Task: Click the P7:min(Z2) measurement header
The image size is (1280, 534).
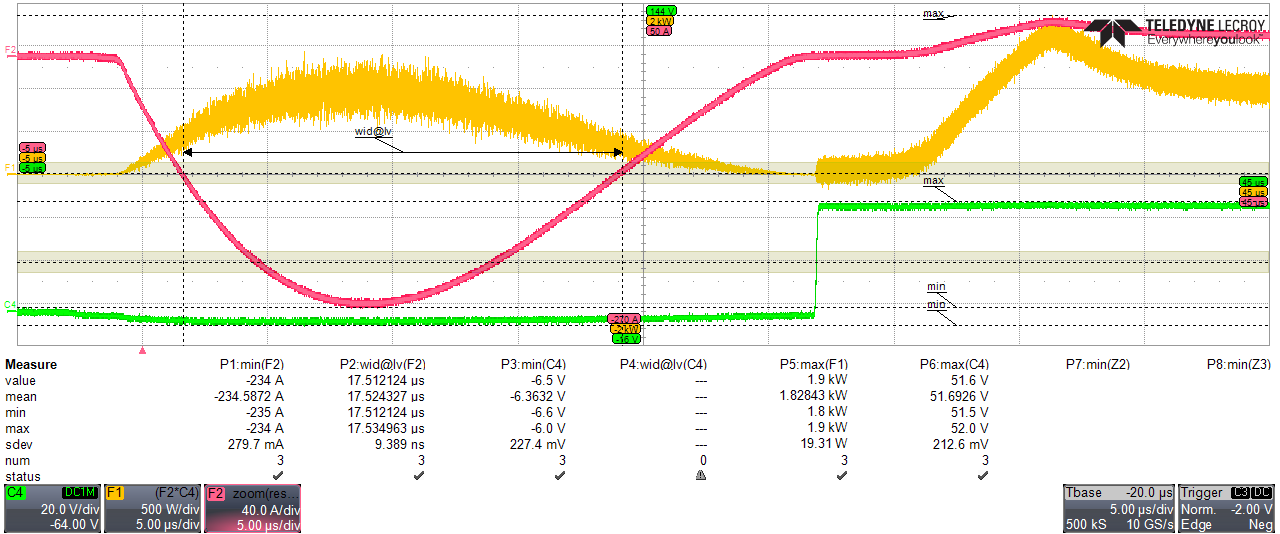Action: [1097, 365]
